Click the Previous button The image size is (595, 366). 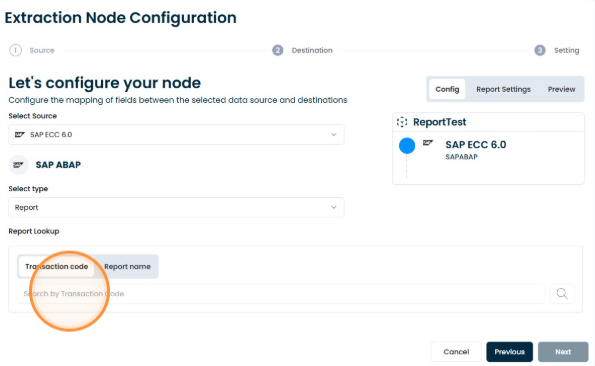point(510,352)
